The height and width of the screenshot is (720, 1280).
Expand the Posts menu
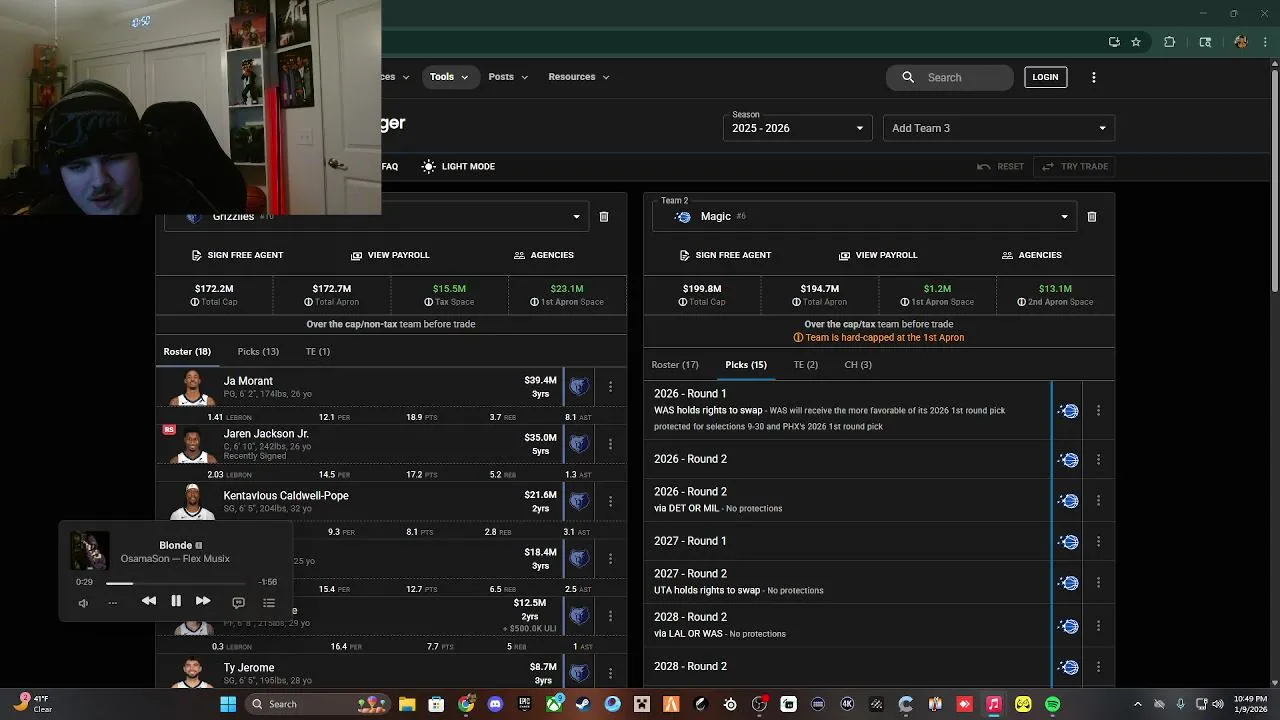508,77
